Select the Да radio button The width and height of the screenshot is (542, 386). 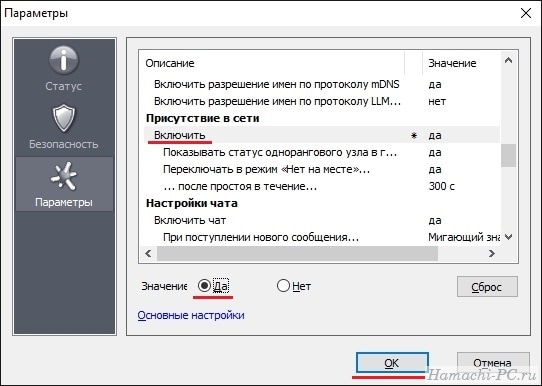(x=204, y=286)
